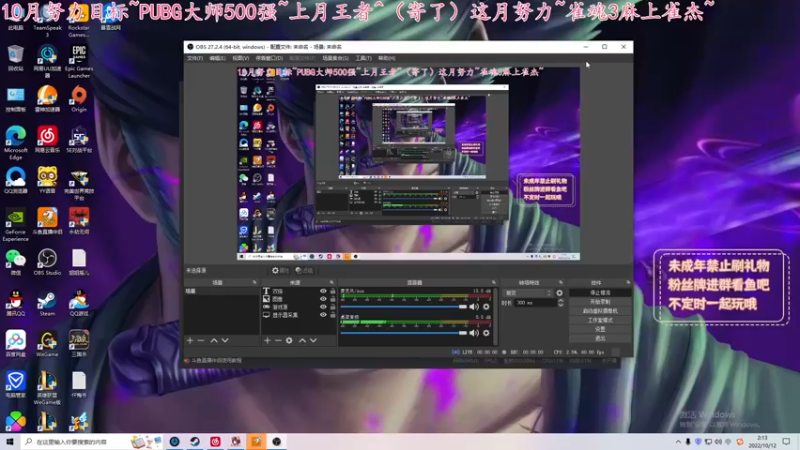The image size is (800, 450).
Task: Toggle lock on text source row
Action: (333, 291)
